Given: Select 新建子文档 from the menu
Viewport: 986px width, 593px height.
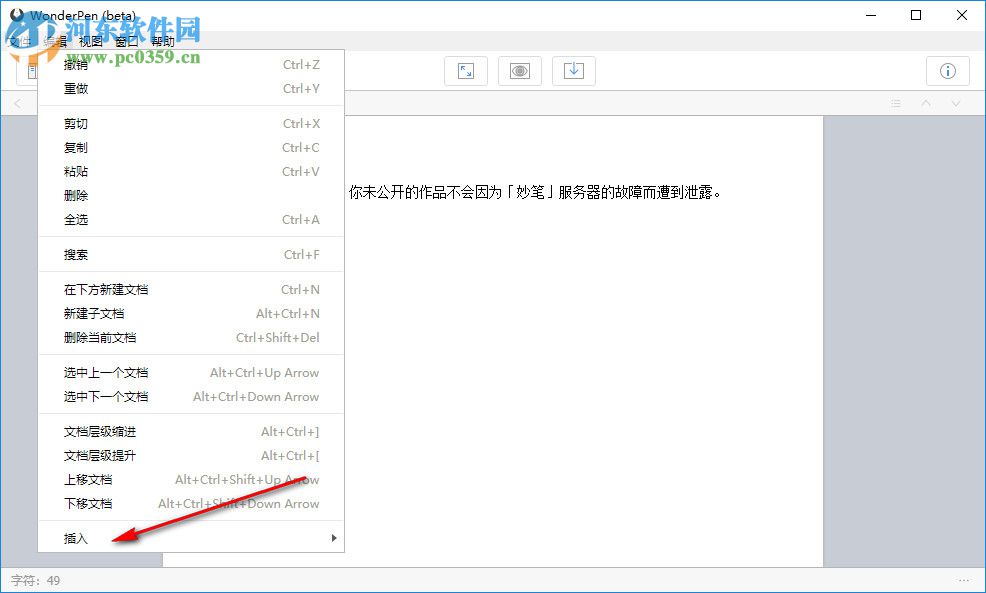Looking at the screenshot, I should pyautogui.click(x=89, y=313).
